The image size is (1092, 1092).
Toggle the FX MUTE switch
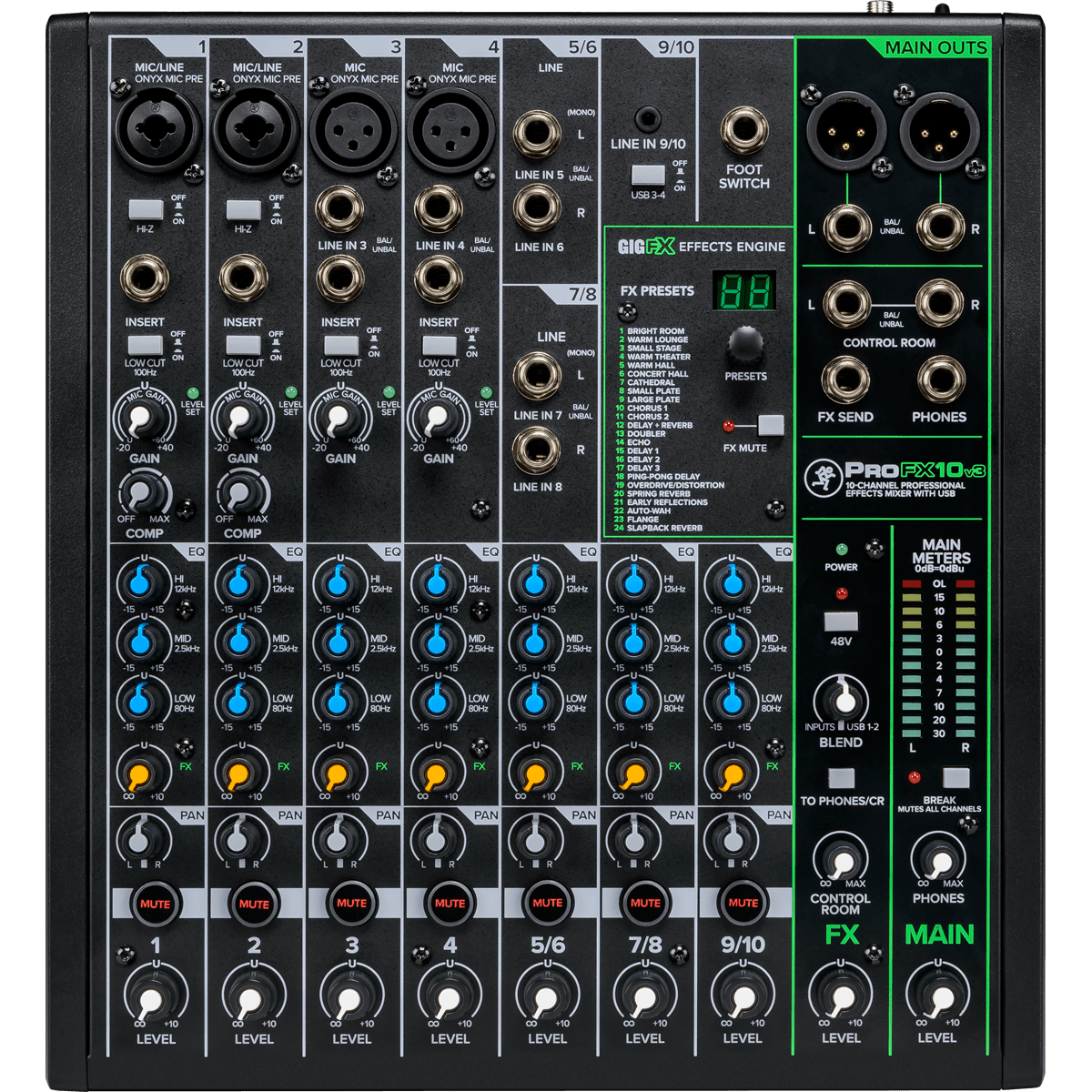coord(771,425)
